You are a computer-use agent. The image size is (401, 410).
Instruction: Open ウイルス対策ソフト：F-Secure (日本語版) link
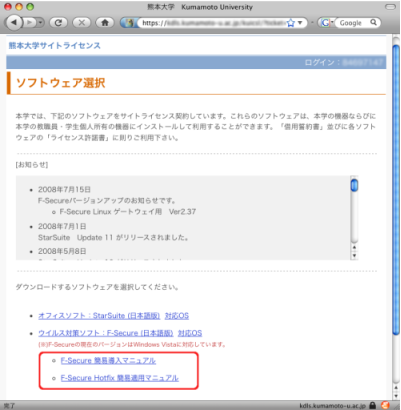click(x=106, y=333)
